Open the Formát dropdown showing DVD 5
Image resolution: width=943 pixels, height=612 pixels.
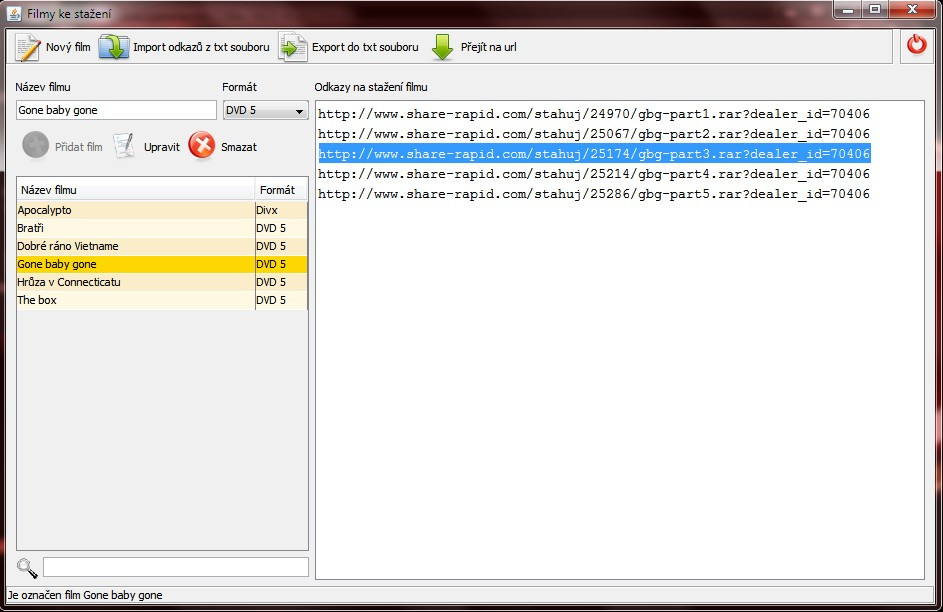click(x=265, y=110)
